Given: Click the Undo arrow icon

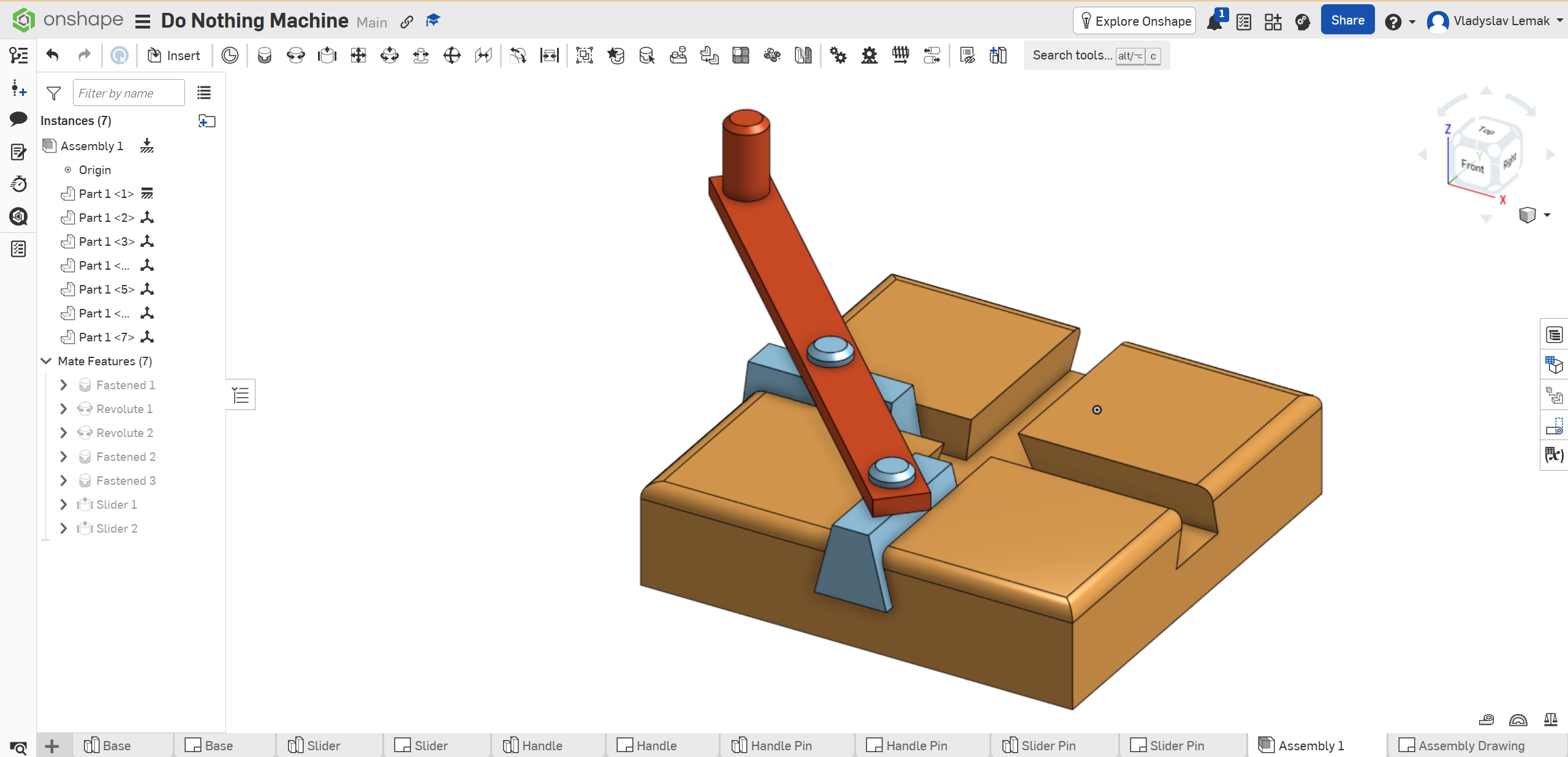Looking at the screenshot, I should (53, 56).
